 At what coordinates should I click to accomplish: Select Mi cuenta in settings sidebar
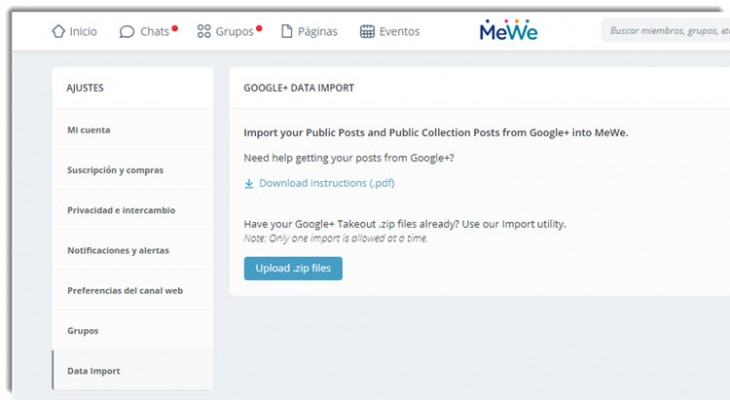[133, 130]
